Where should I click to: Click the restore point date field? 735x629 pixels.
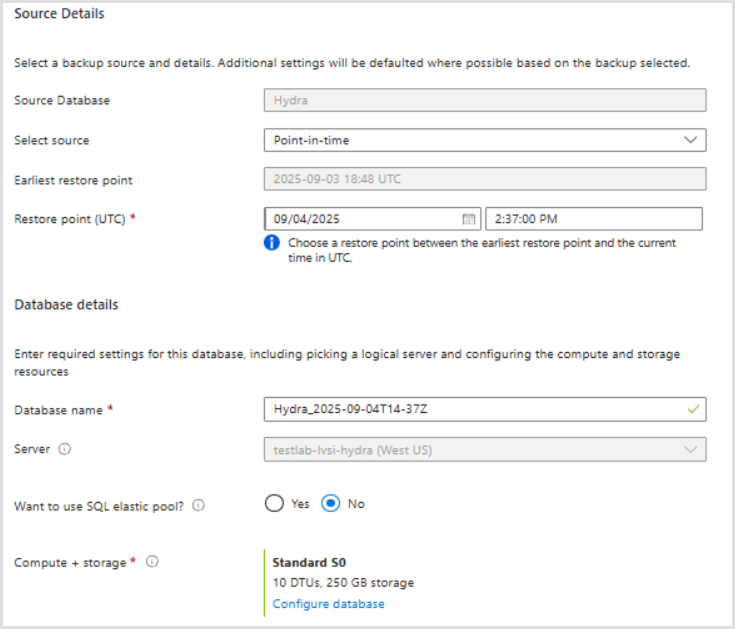point(360,219)
